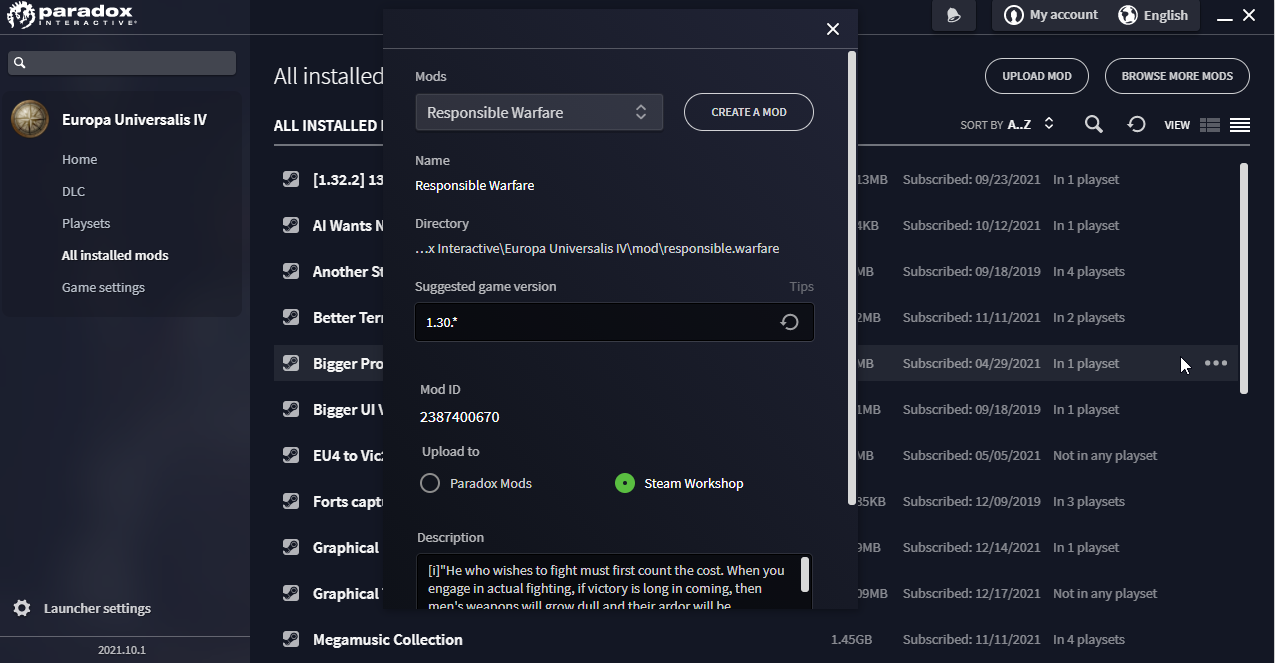Click the mod list vertical scrollbar
Screen dimensions: 1275x663
(1244, 278)
